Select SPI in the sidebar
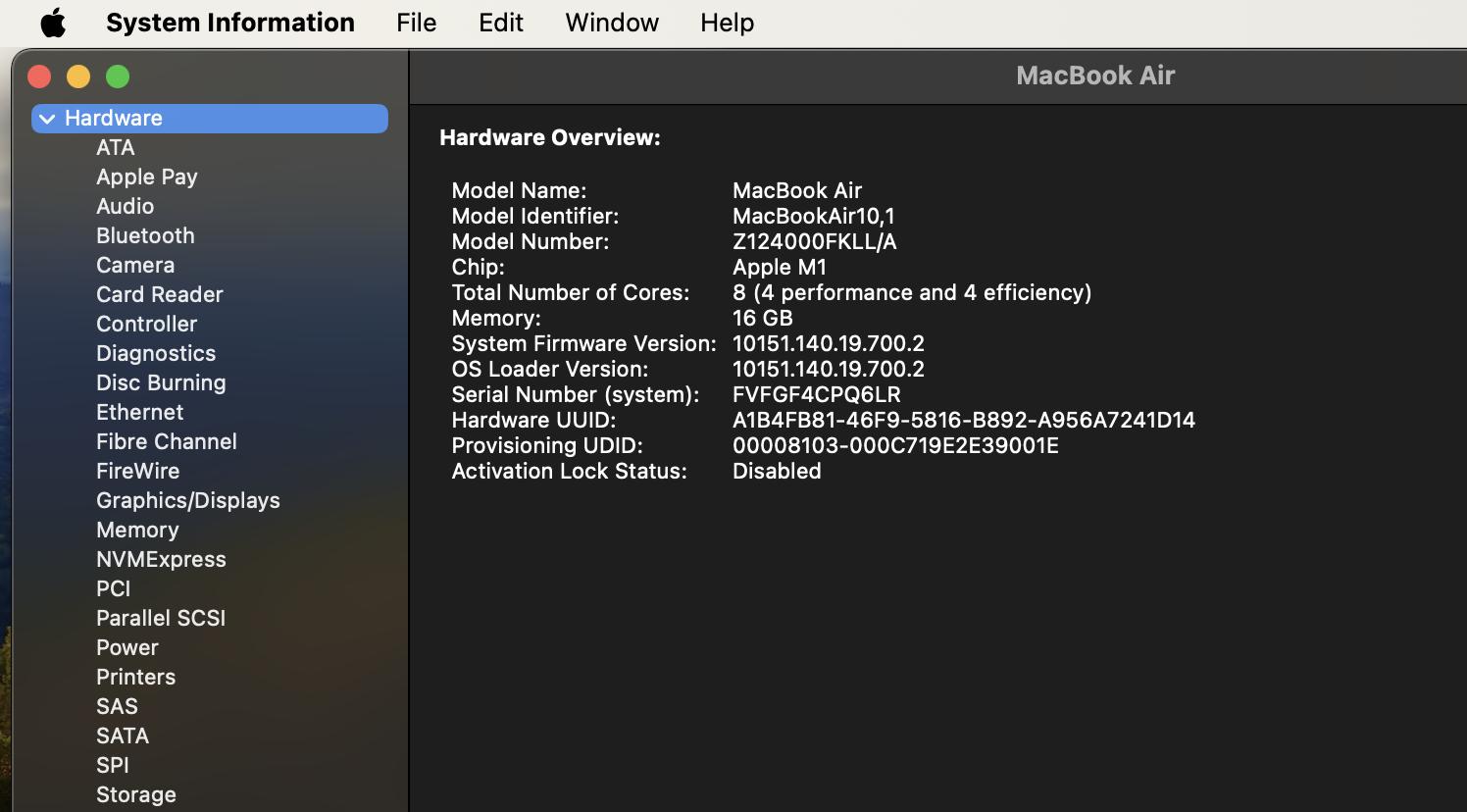1467x812 pixels. pyautogui.click(x=113, y=765)
